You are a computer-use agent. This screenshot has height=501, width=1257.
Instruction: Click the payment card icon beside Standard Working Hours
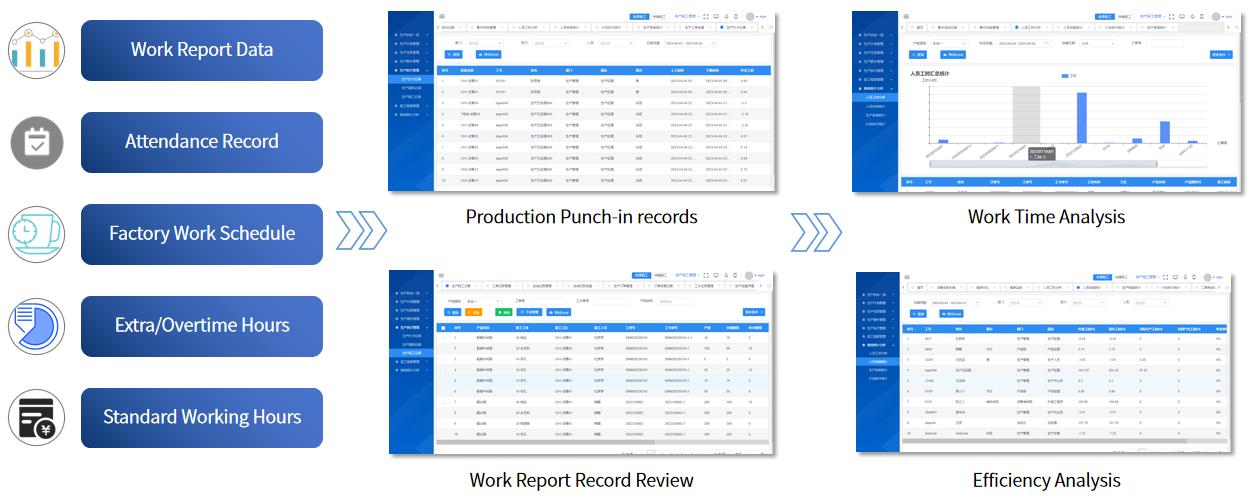[x=37, y=418]
